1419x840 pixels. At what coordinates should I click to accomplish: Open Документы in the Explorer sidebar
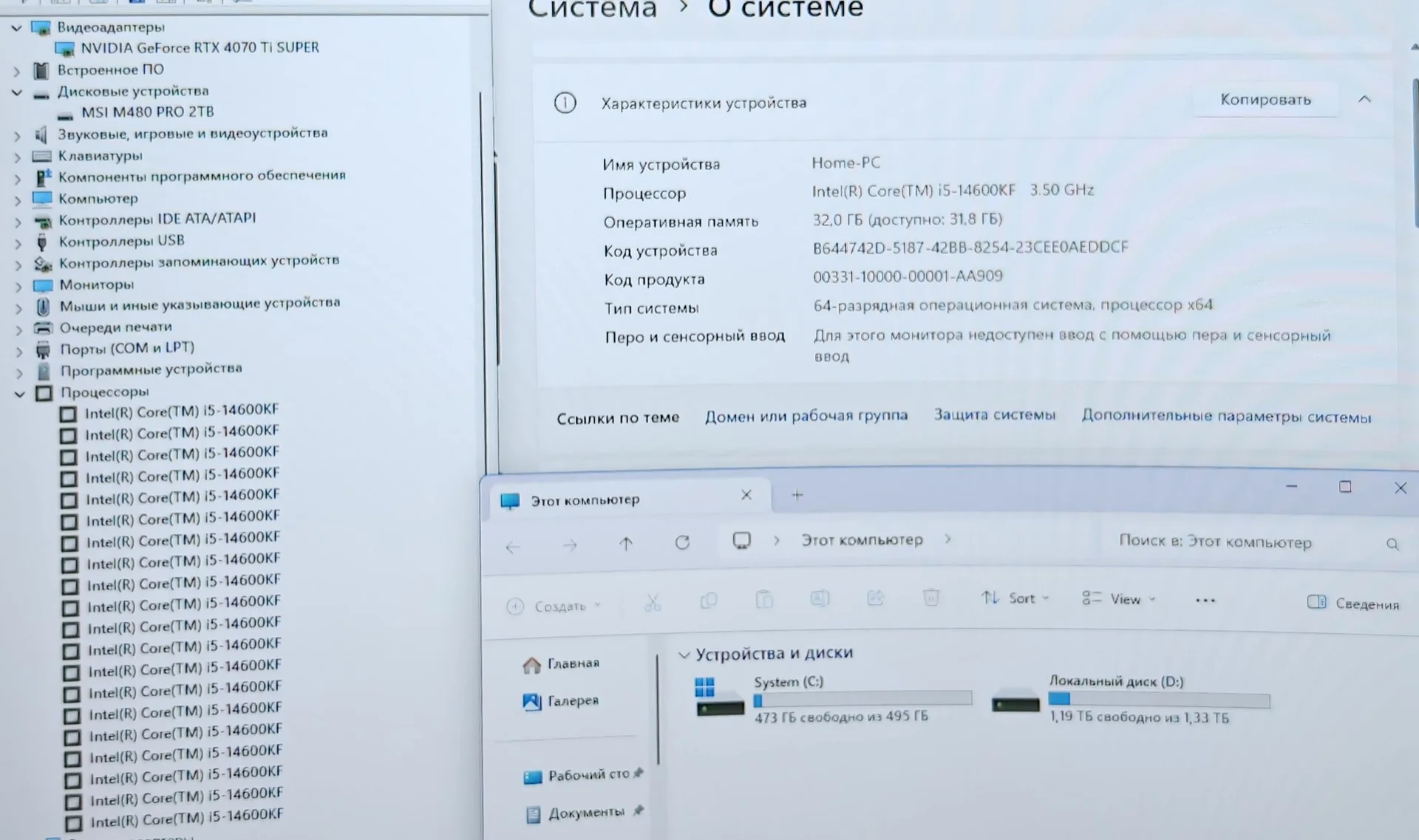(x=584, y=813)
